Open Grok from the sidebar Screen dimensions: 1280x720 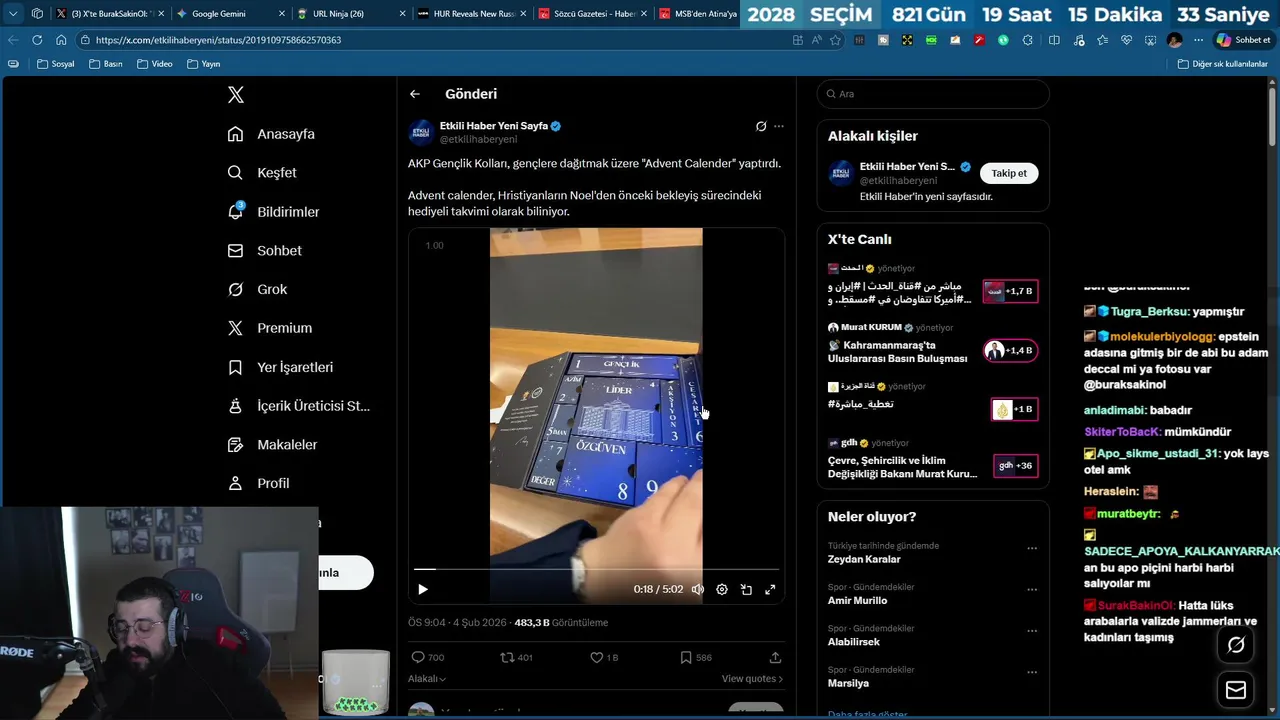pyautogui.click(x=257, y=290)
